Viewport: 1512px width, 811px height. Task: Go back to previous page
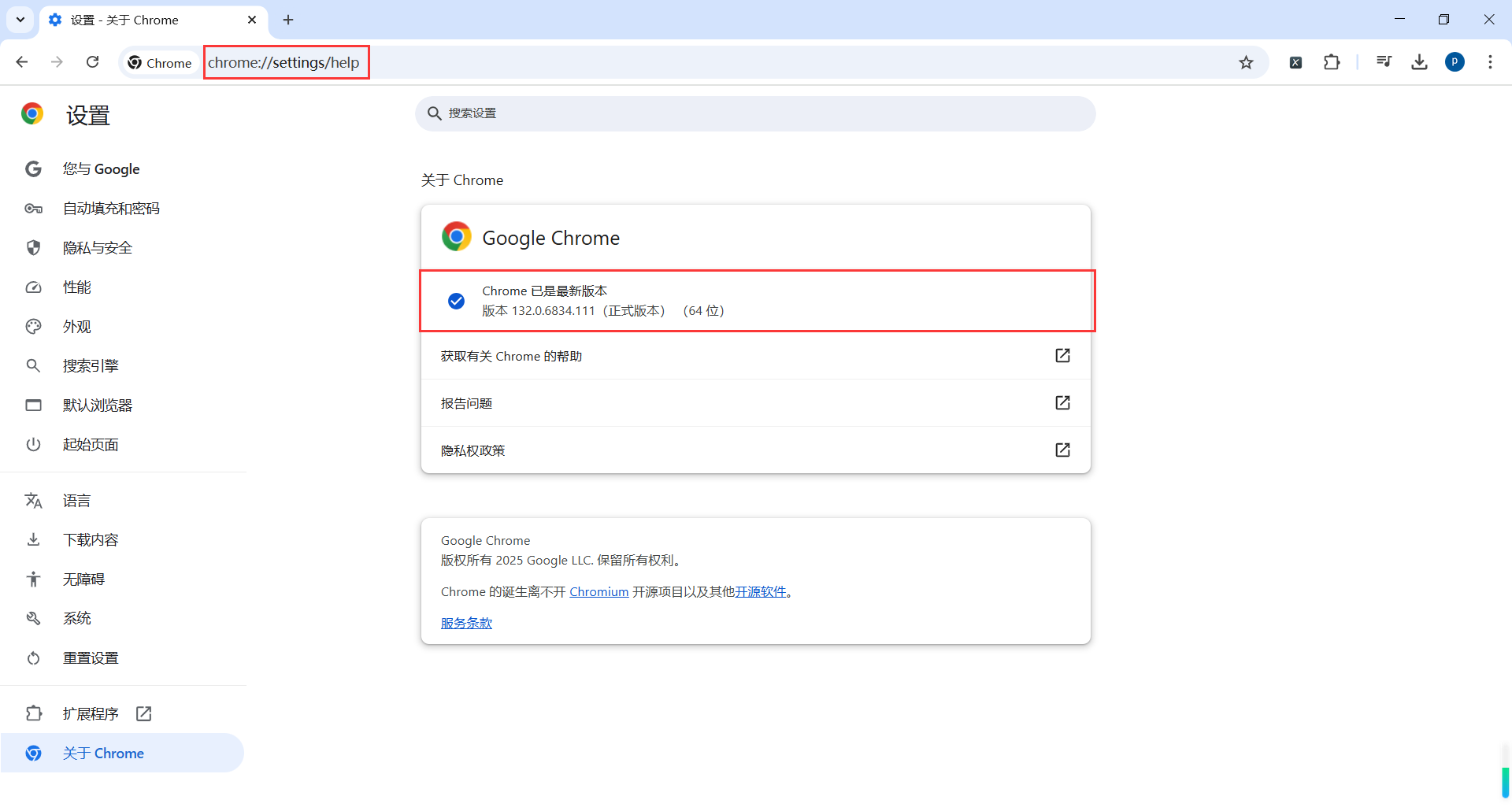(22, 62)
